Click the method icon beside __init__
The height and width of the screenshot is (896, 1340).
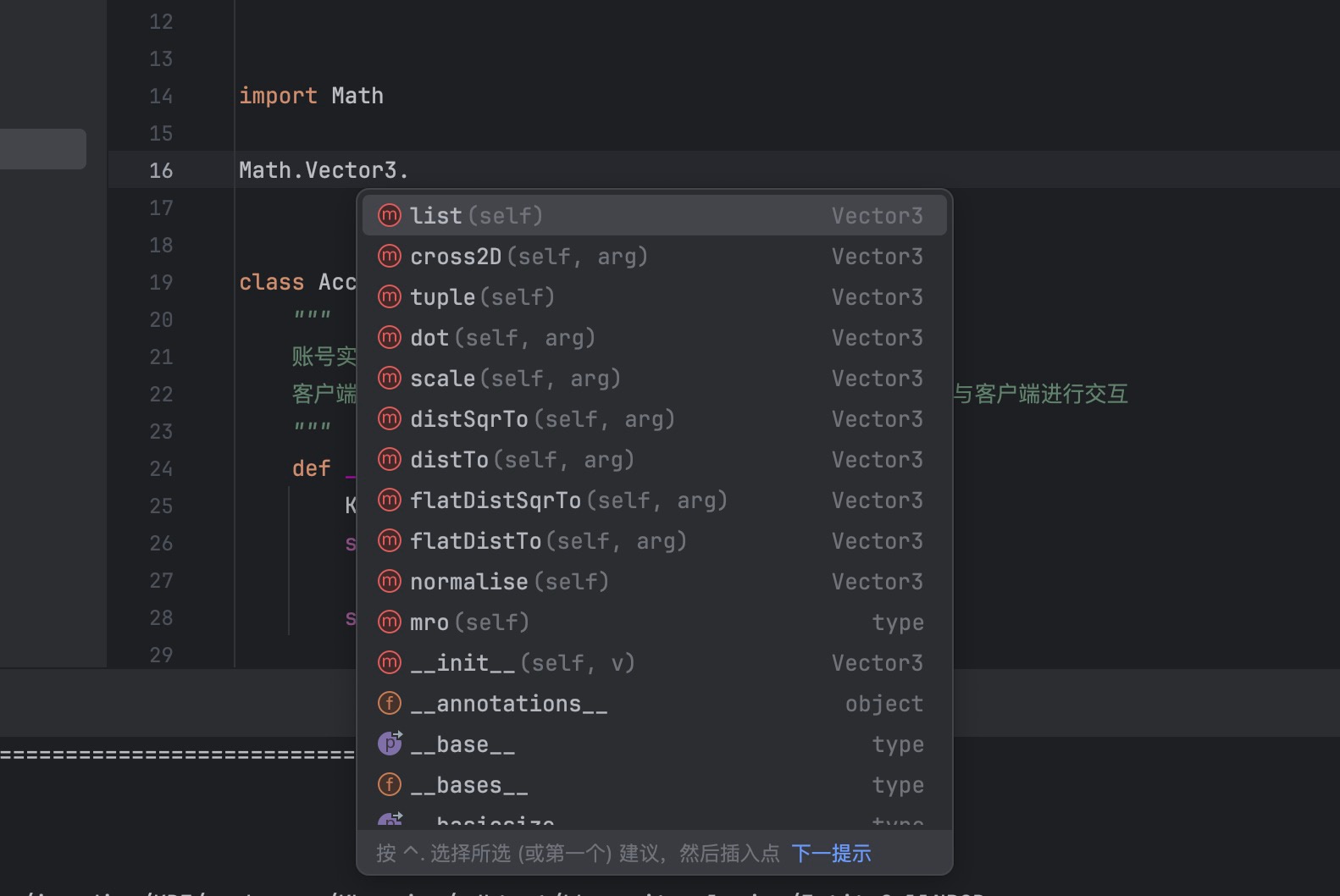[389, 663]
